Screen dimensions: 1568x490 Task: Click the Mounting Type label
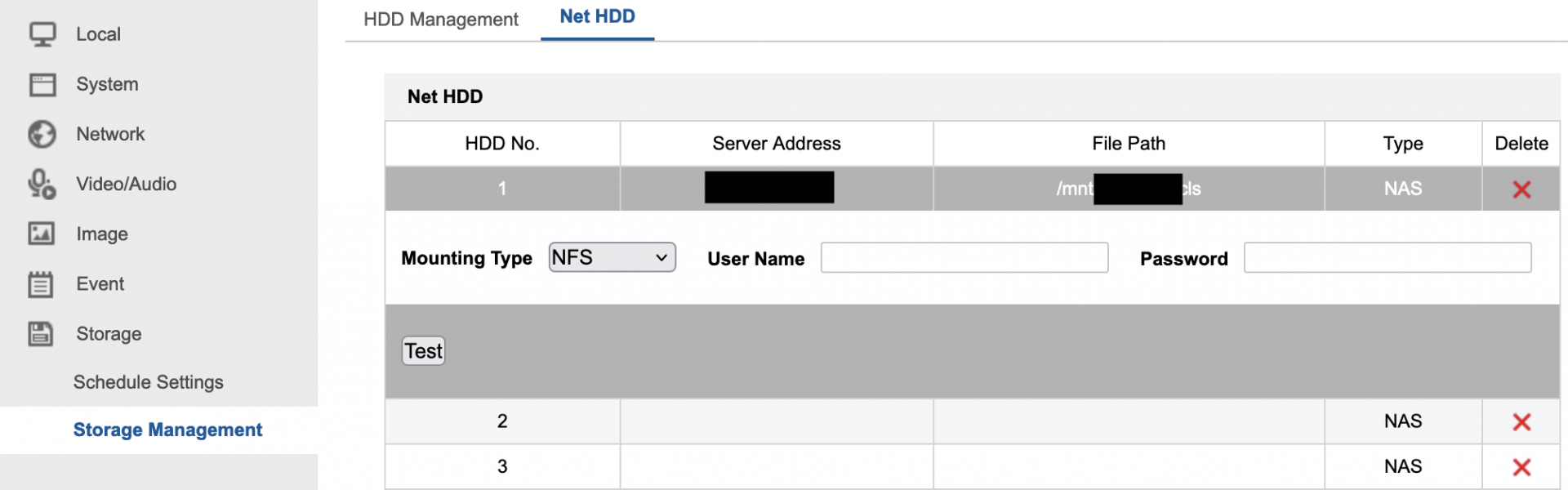(x=466, y=258)
